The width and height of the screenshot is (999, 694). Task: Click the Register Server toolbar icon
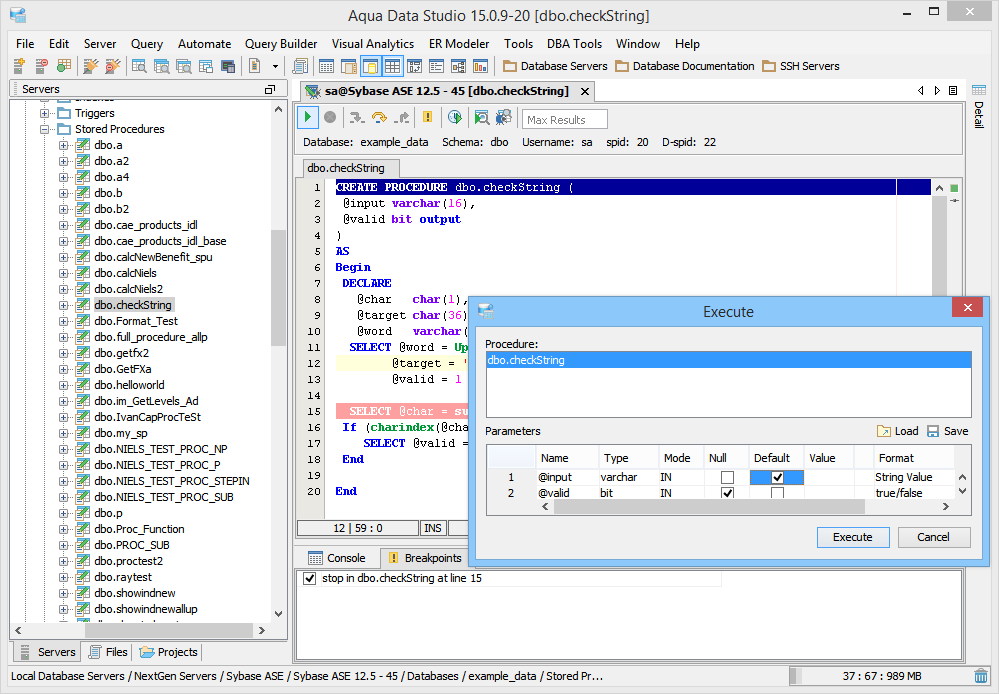(x=19, y=66)
